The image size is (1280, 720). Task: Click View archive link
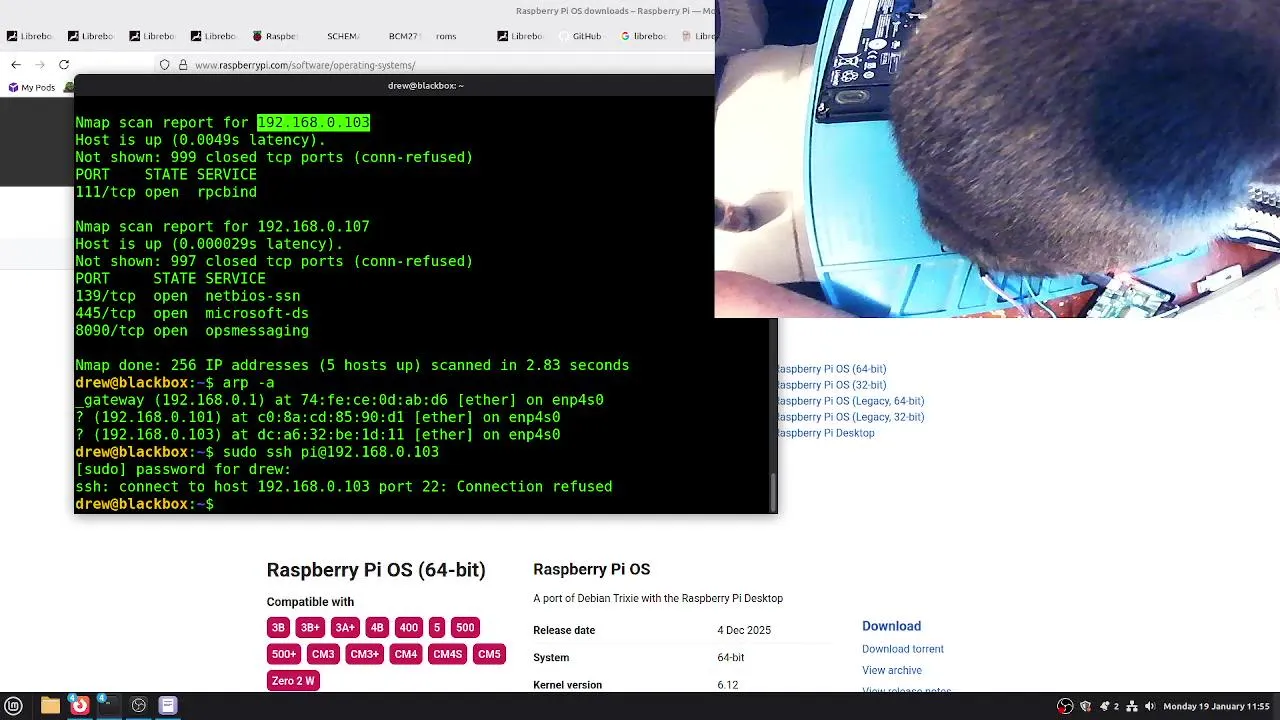pos(892,670)
